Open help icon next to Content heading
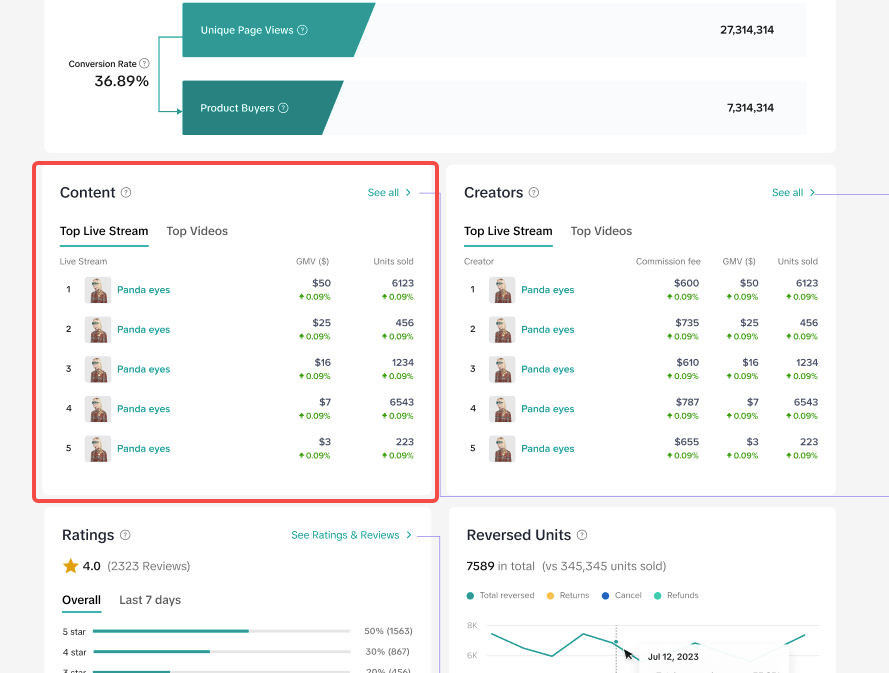This screenshot has height=673, width=889. click(x=126, y=193)
